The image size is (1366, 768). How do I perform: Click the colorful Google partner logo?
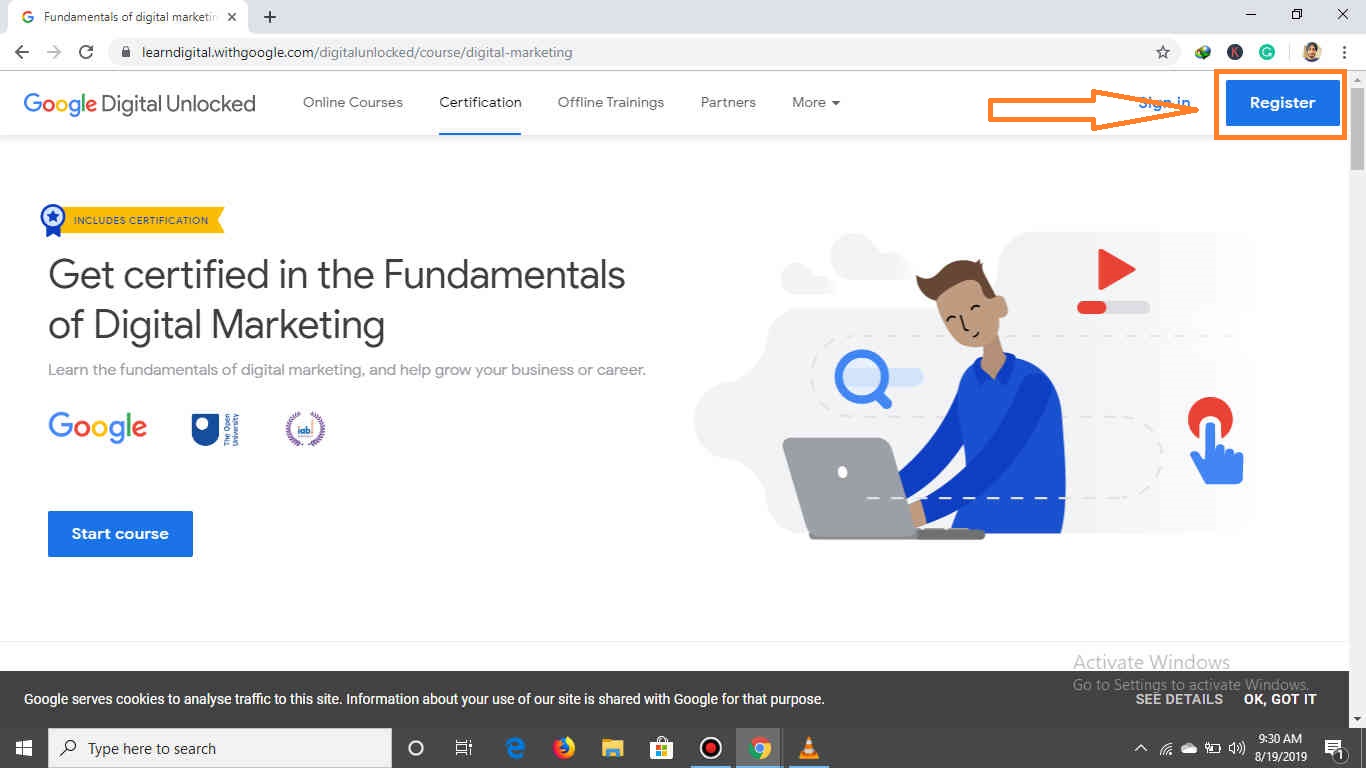point(98,428)
